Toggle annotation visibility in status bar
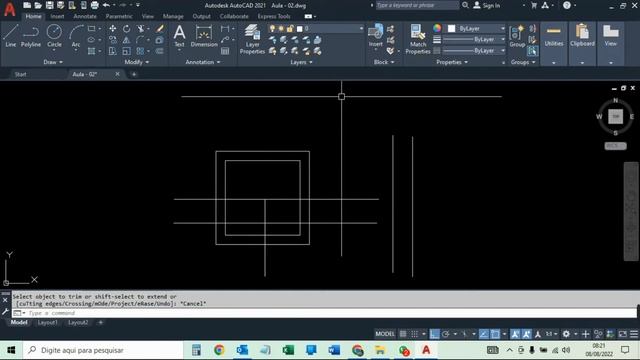The height and width of the screenshot is (360, 640). tap(515, 334)
